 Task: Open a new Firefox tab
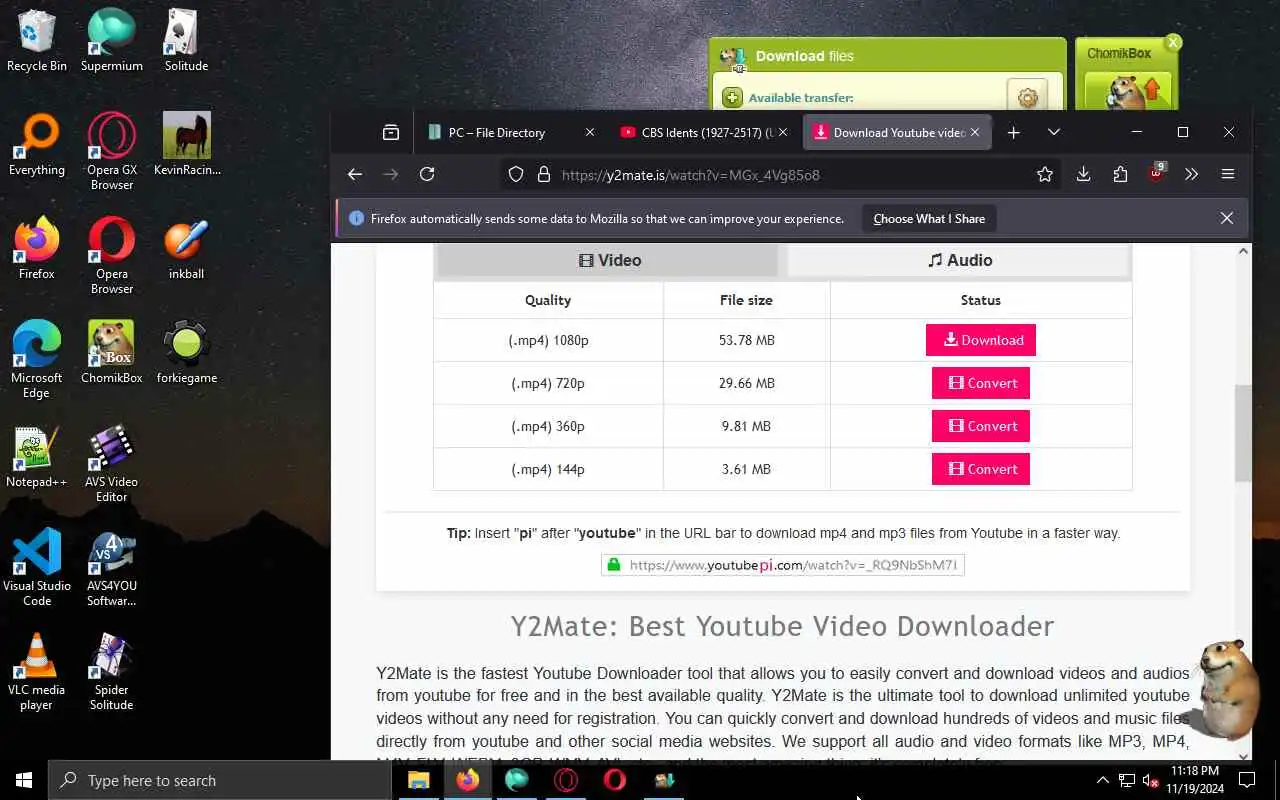[1014, 132]
